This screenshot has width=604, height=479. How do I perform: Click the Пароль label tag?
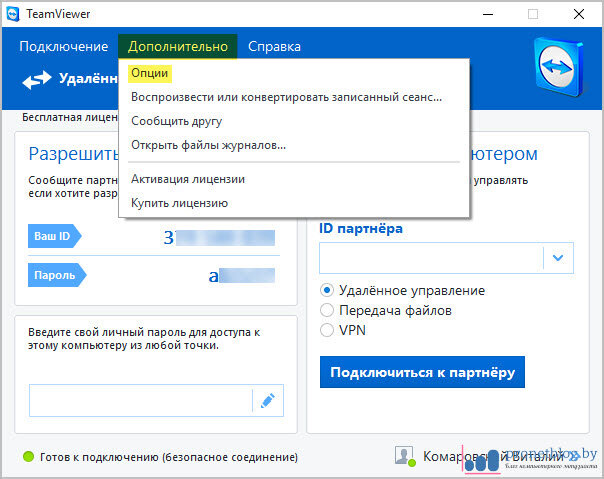pyautogui.click(x=57, y=275)
